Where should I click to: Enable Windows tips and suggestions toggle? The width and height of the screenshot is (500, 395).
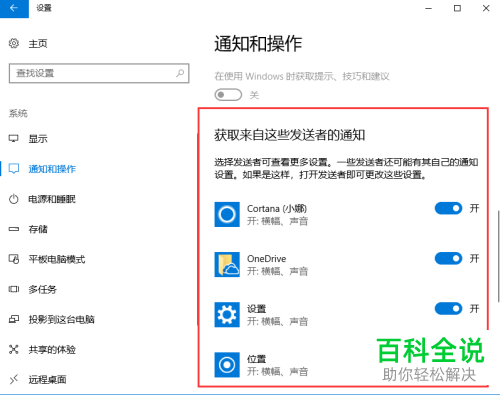(x=228, y=95)
